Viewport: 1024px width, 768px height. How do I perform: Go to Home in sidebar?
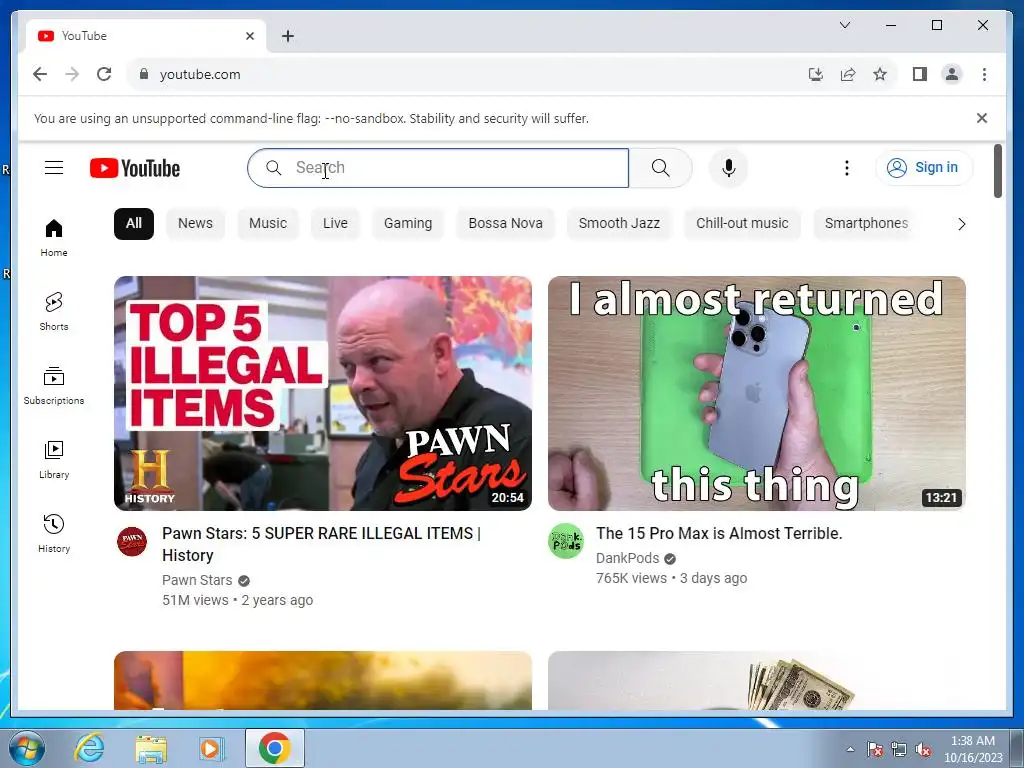[x=54, y=238]
